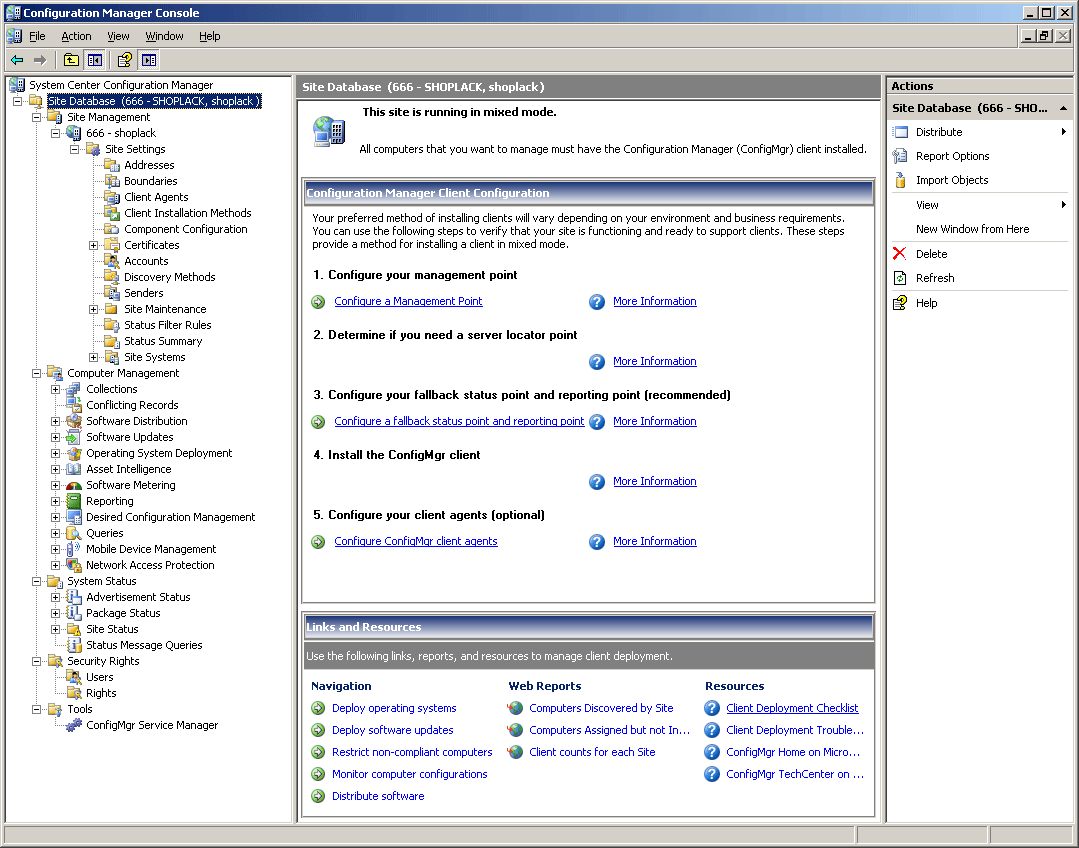1079x848 pixels.
Task: Open ConfigMgr Home on Microsoft resource link
Action: [793, 752]
